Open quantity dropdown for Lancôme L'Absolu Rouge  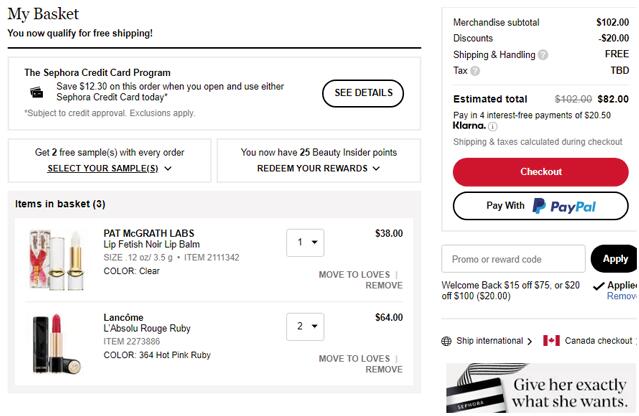(x=305, y=327)
